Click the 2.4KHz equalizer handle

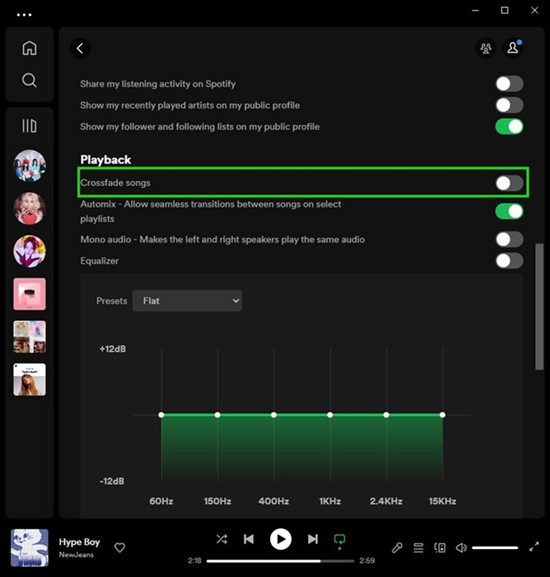386,415
